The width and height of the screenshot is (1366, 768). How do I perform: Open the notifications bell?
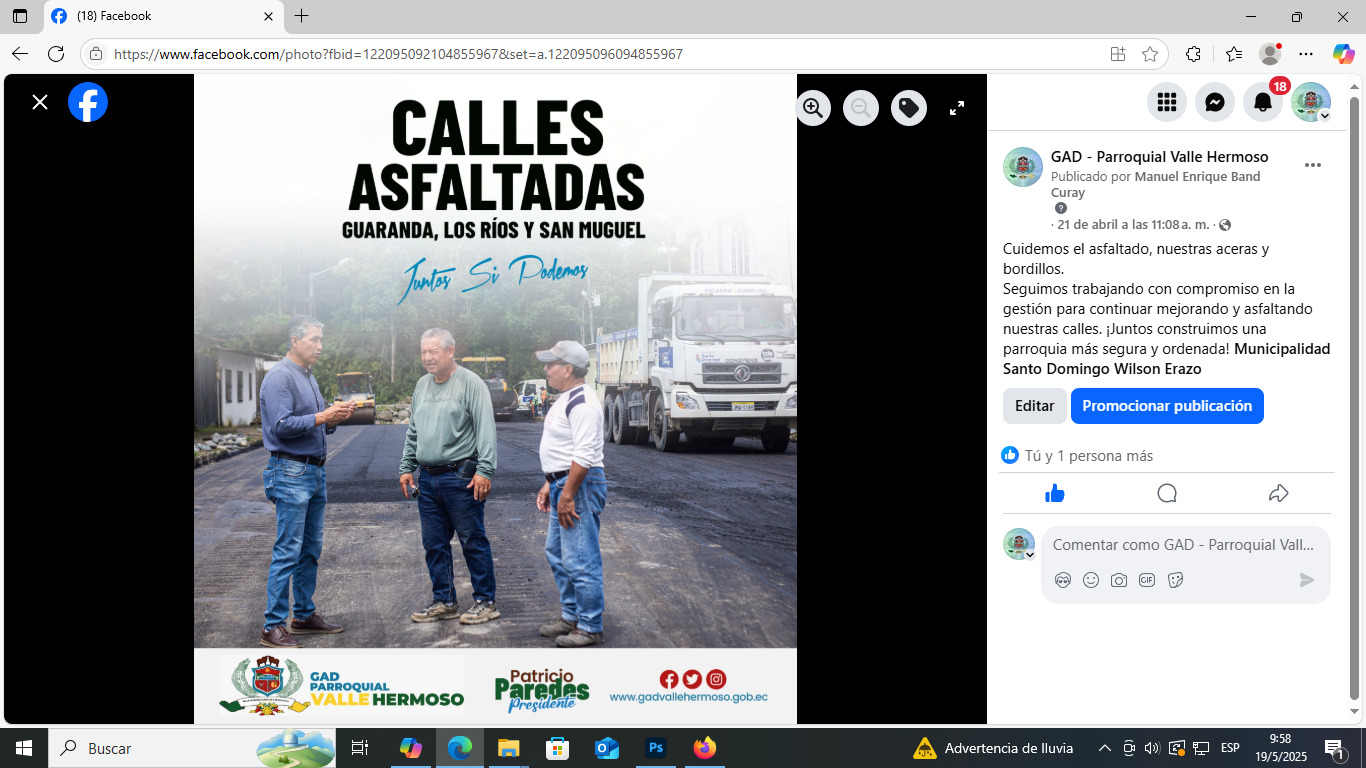[x=1263, y=102]
